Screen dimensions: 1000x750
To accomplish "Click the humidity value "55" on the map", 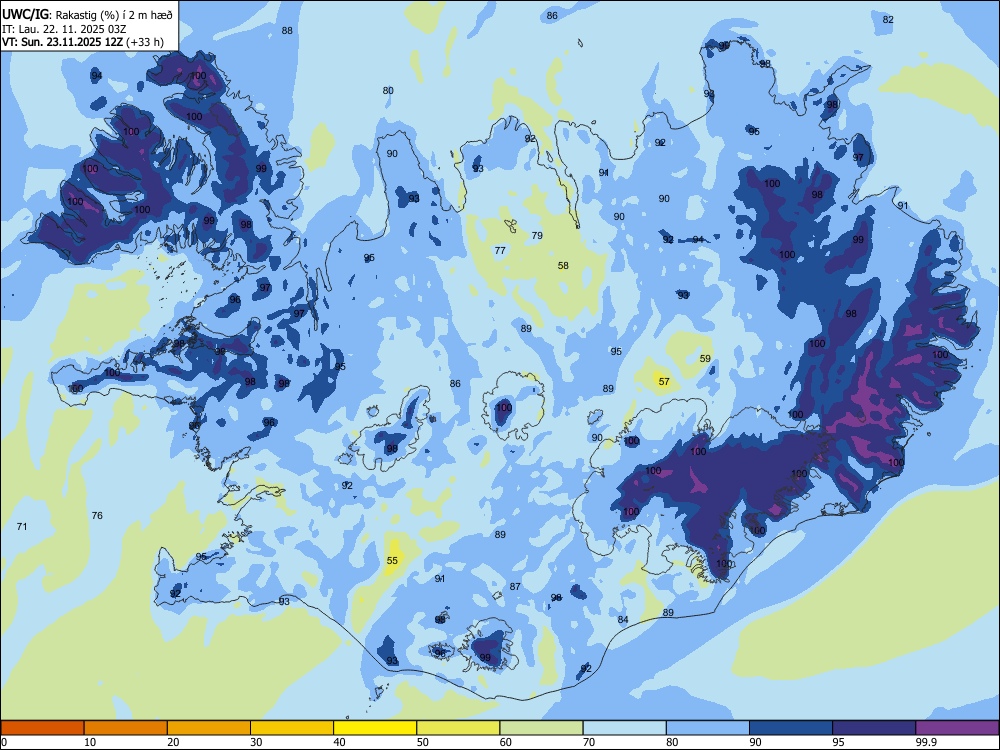I will [x=392, y=561].
